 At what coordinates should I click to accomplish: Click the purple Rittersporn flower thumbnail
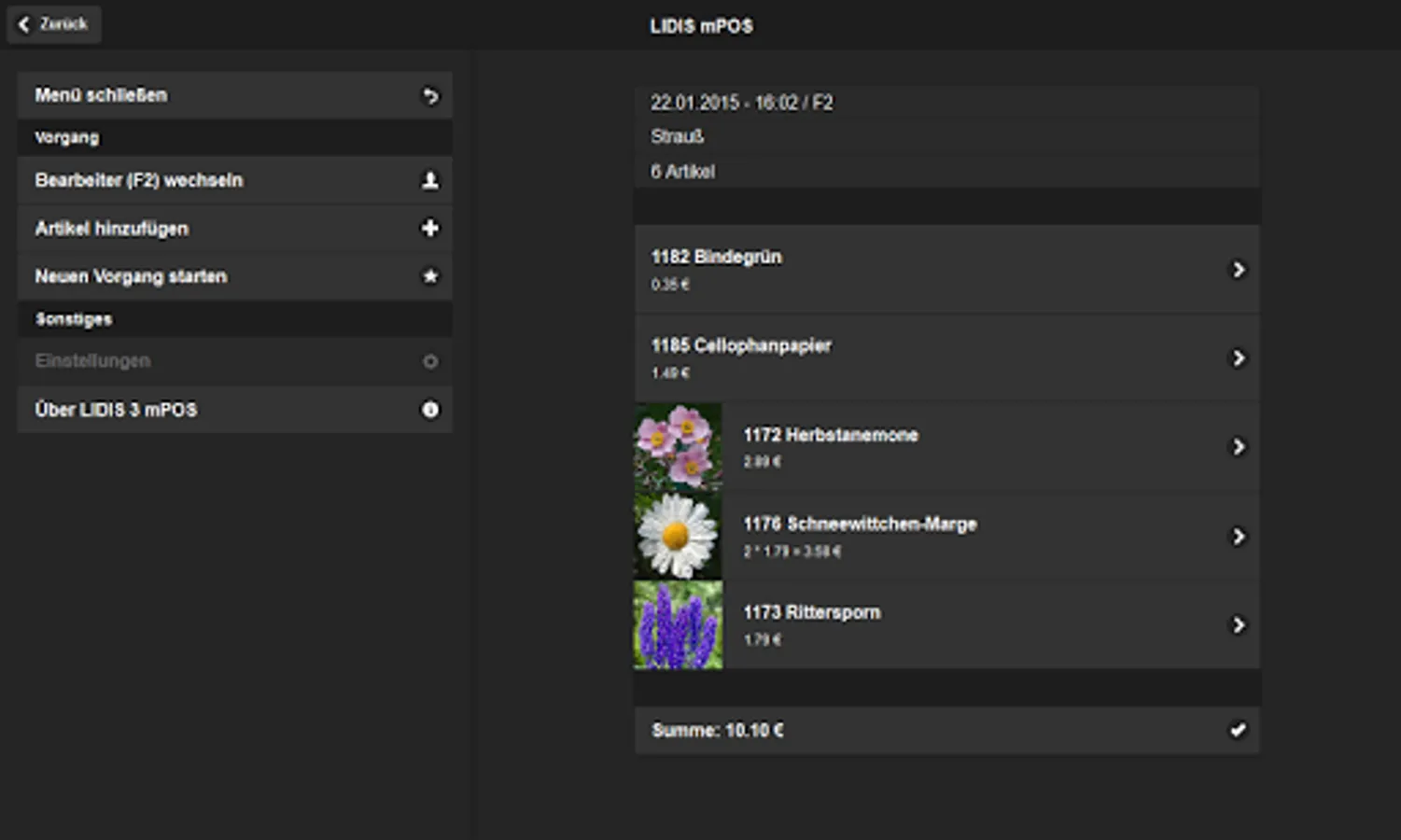coord(679,625)
